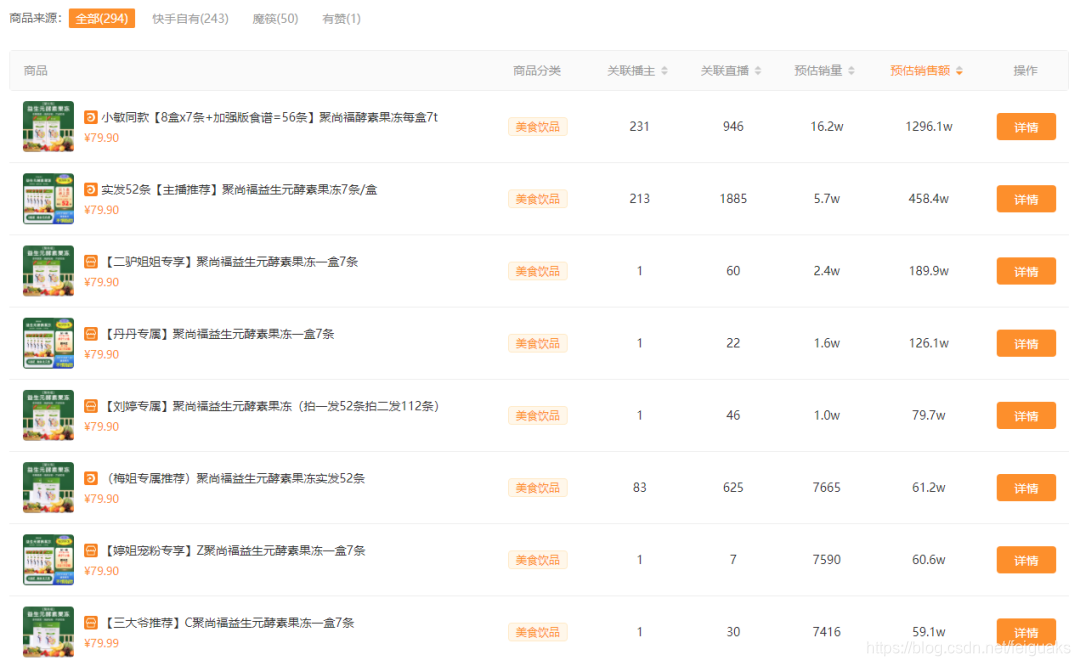1080x666 pixels.
Task: Sort by 预估销售额 column arrows
Action: click(959, 71)
